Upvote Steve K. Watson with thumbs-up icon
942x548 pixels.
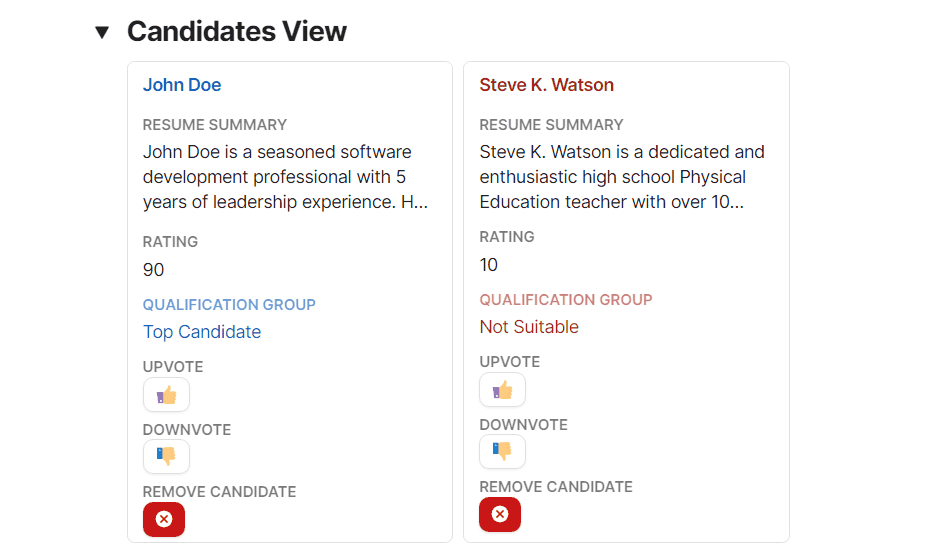click(502, 390)
